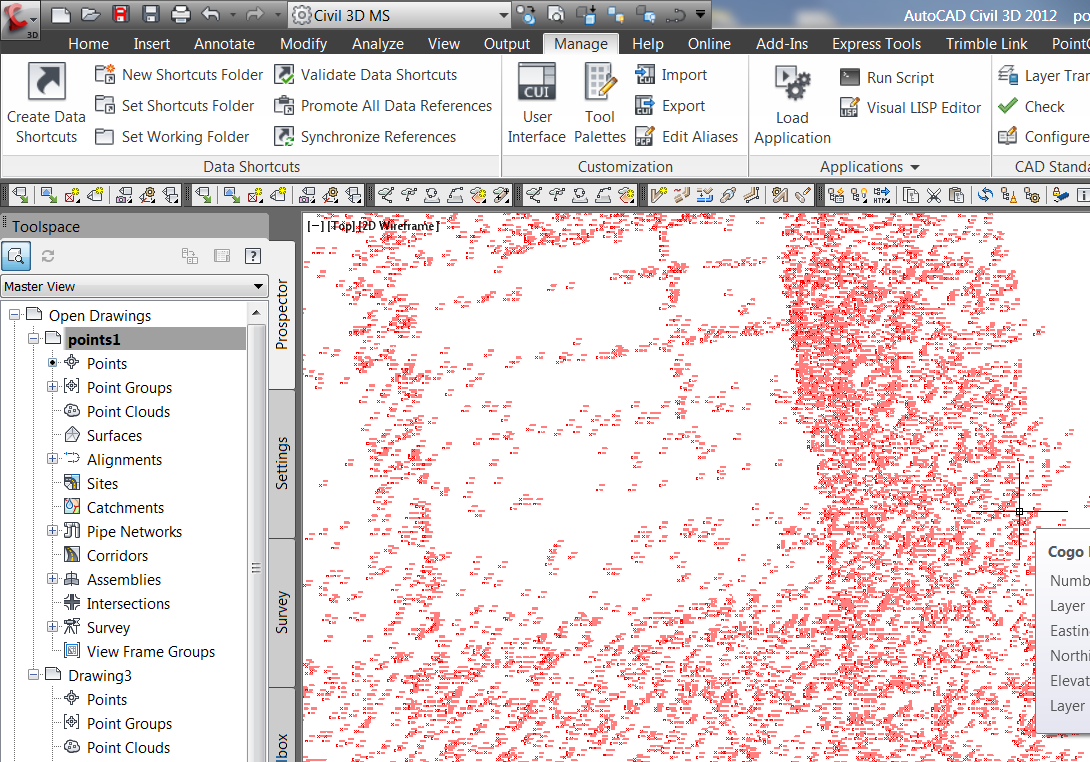Click the Run Script icon

point(849,77)
